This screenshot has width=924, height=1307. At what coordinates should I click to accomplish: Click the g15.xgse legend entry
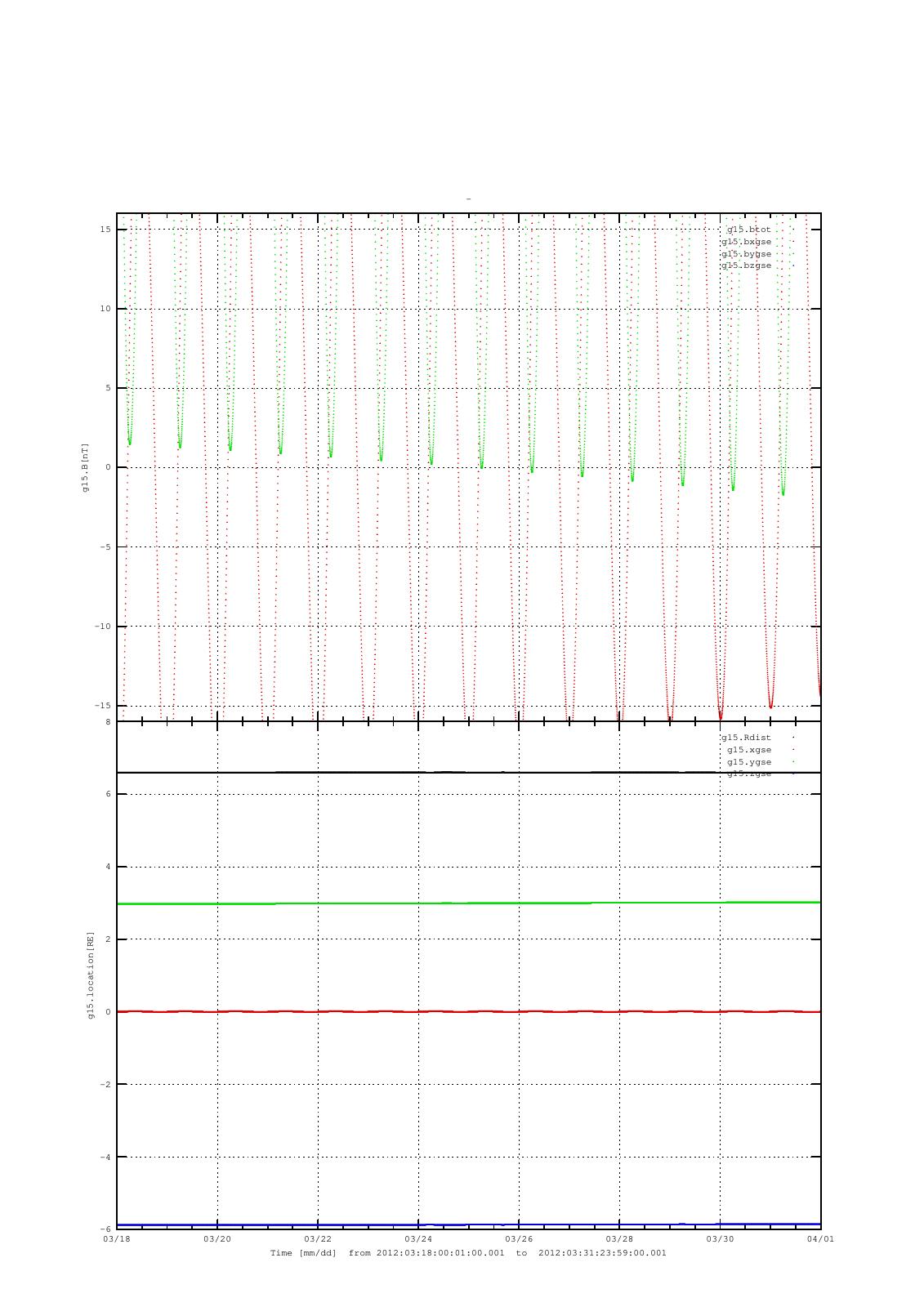click(x=749, y=750)
